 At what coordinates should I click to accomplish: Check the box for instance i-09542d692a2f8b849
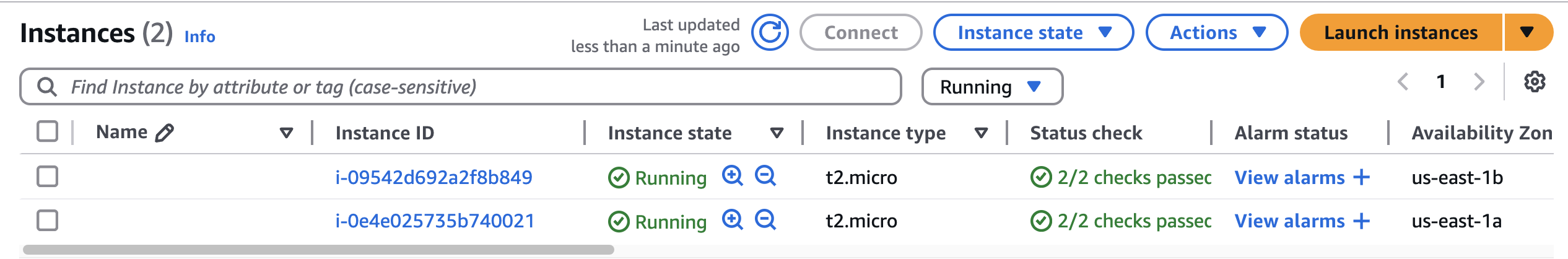tap(47, 176)
